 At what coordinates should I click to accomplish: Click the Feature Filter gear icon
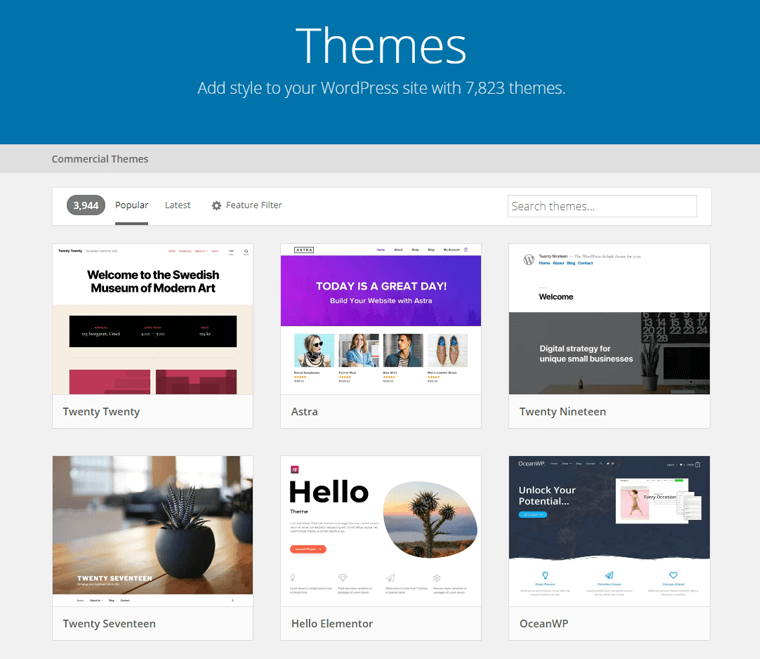click(216, 205)
